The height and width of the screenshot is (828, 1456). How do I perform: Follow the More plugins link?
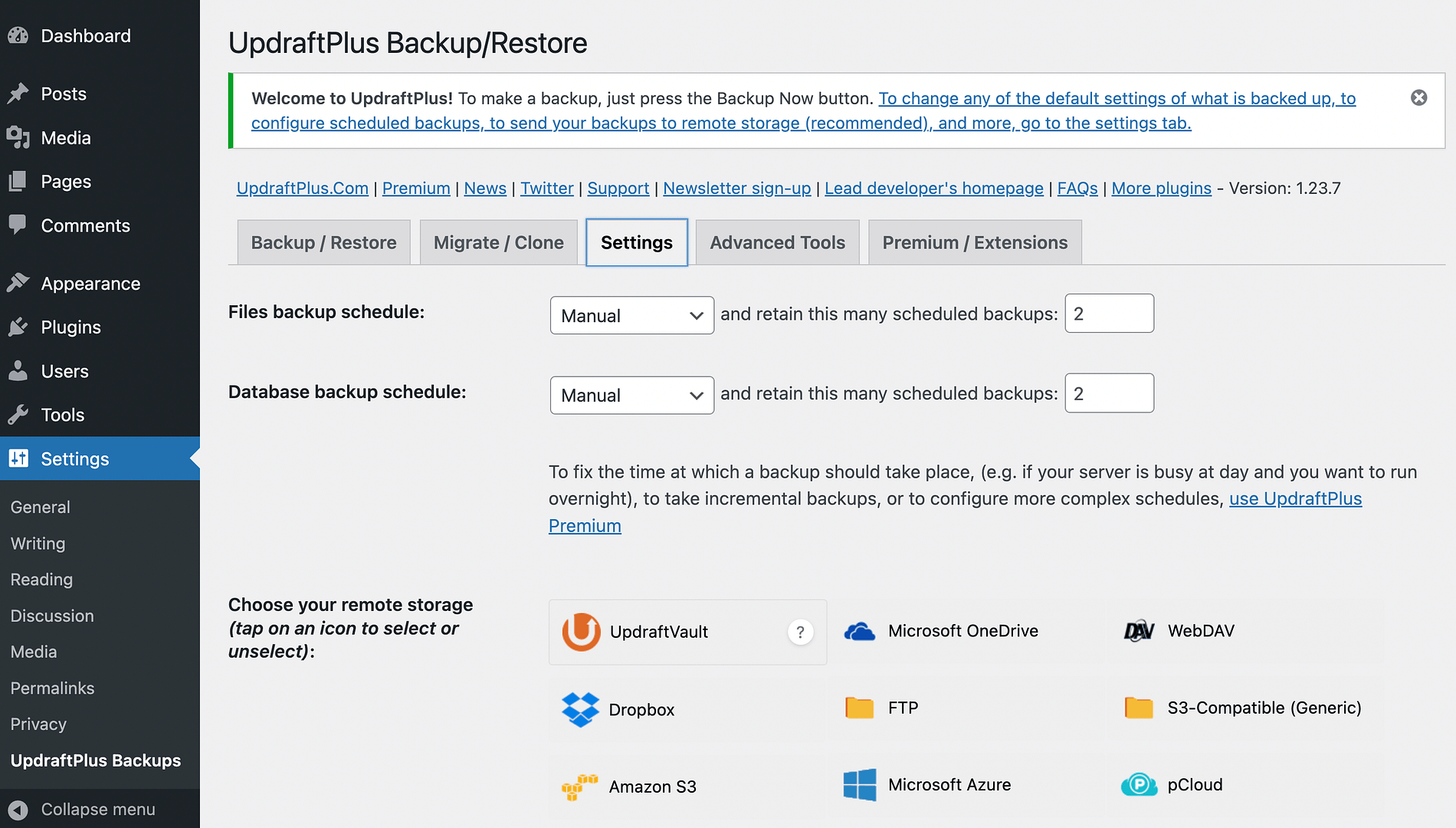(1161, 188)
